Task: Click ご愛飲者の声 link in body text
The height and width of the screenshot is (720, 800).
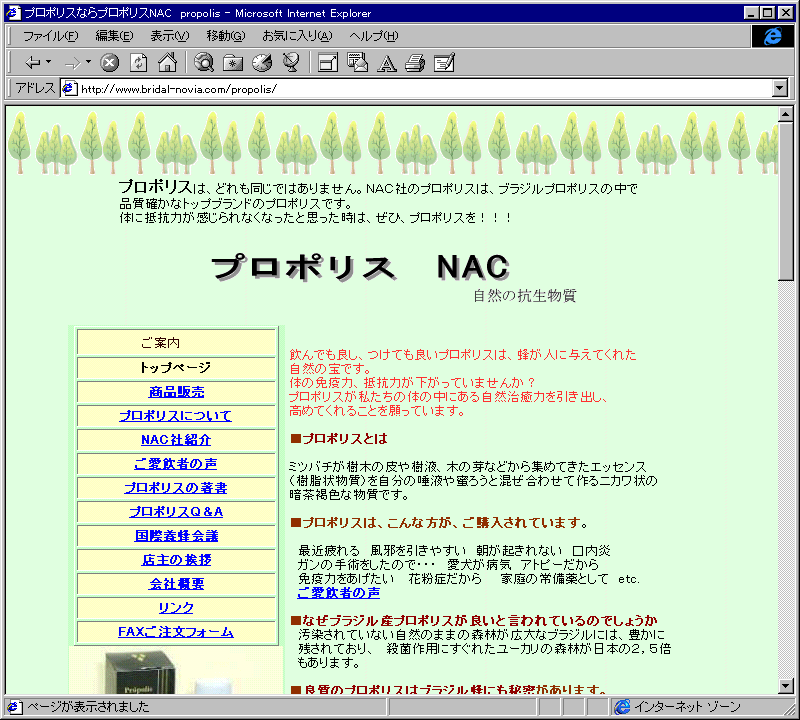Action: (x=339, y=592)
